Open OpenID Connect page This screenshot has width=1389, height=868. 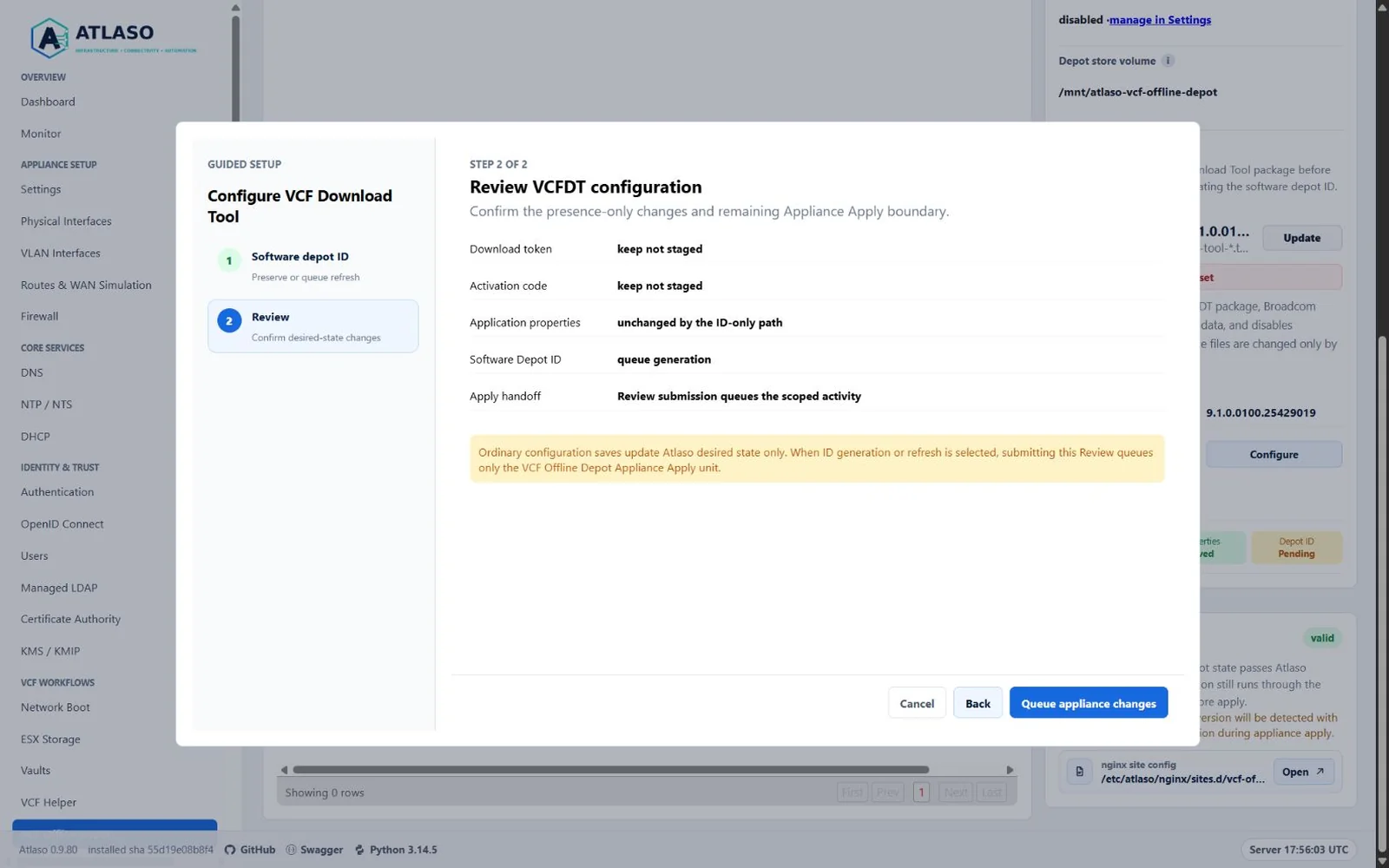(x=63, y=524)
